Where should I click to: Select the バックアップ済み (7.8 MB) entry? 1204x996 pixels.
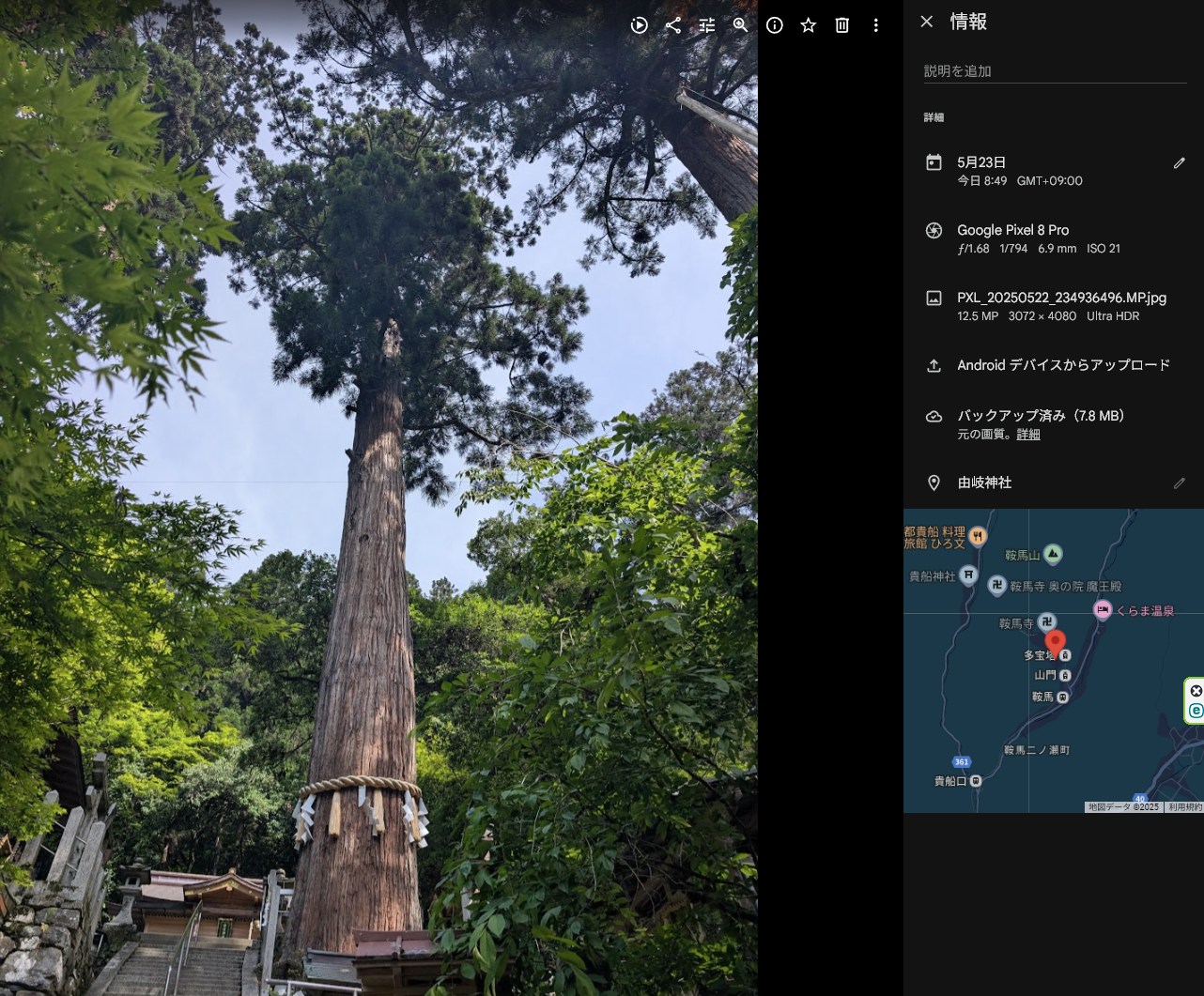[x=1041, y=416]
